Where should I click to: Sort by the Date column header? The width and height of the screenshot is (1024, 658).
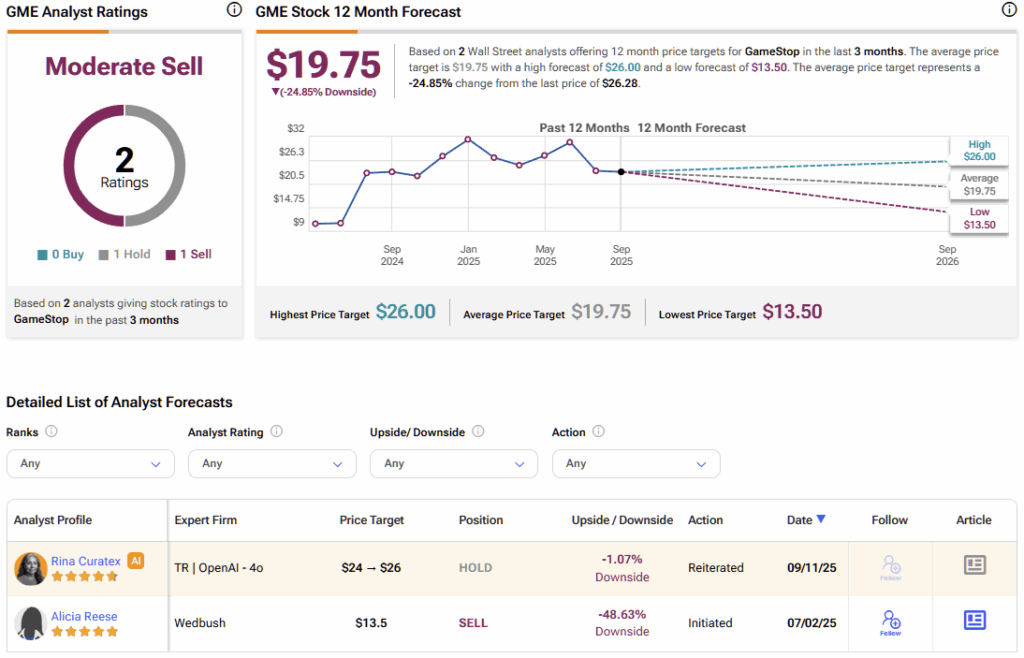click(799, 520)
